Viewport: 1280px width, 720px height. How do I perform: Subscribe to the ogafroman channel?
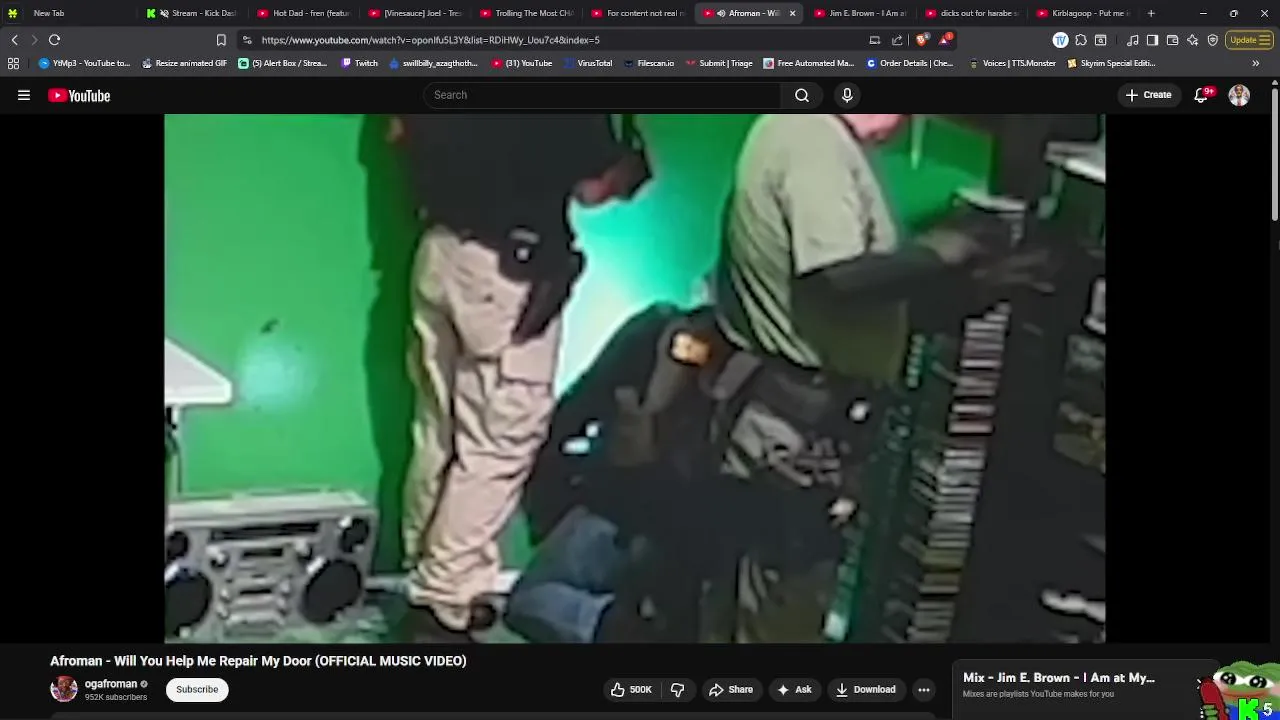point(197,689)
